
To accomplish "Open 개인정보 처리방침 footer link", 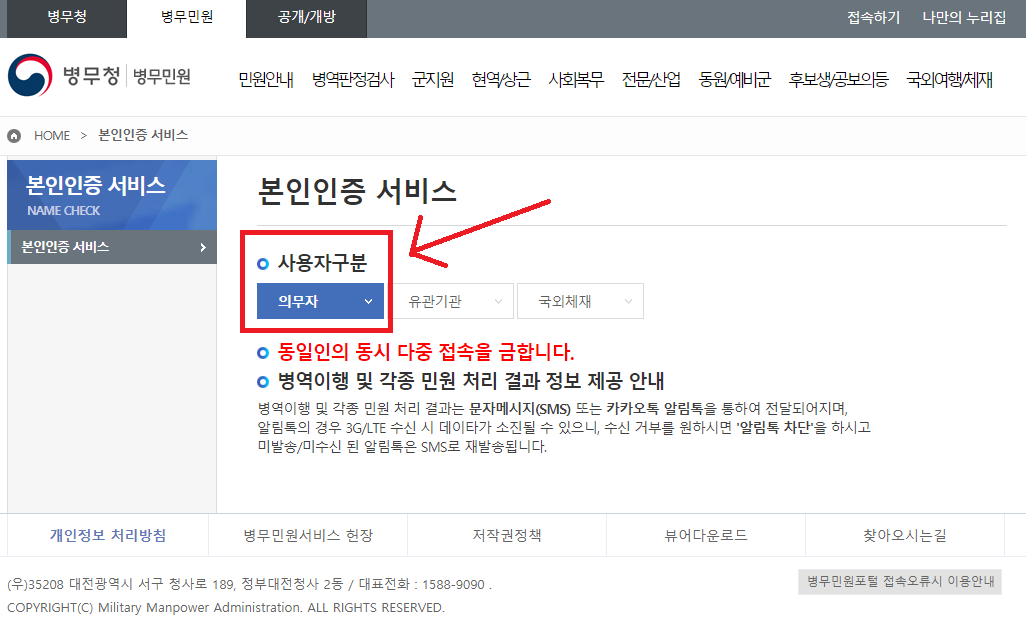I will click(108, 535).
